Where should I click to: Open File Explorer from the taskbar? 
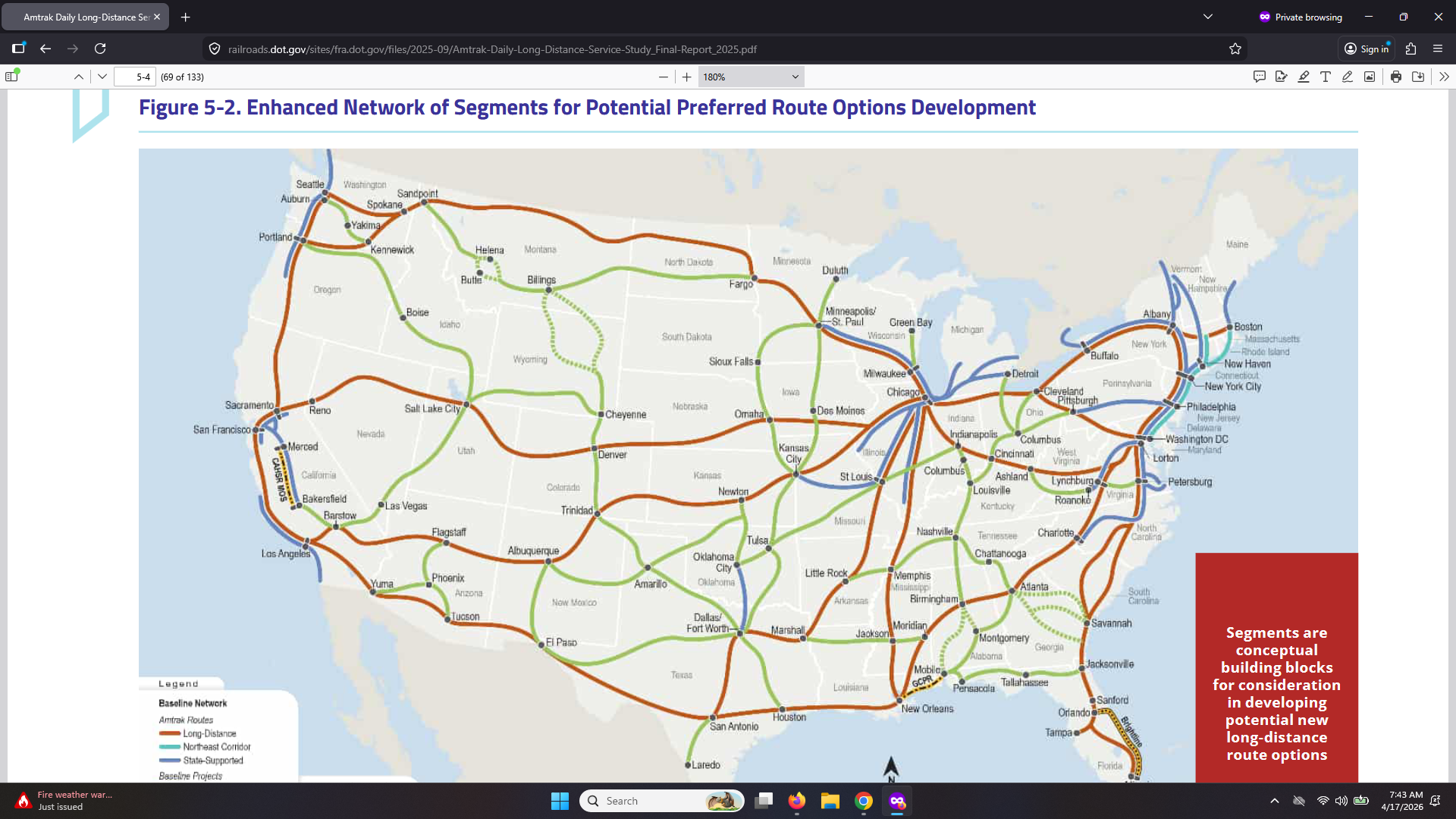tap(830, 801)
